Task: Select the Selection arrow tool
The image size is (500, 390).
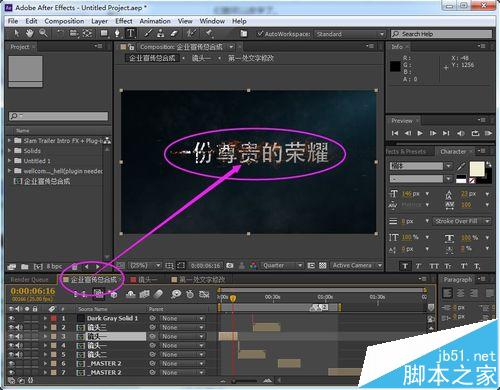Action: tap(16, 33)
